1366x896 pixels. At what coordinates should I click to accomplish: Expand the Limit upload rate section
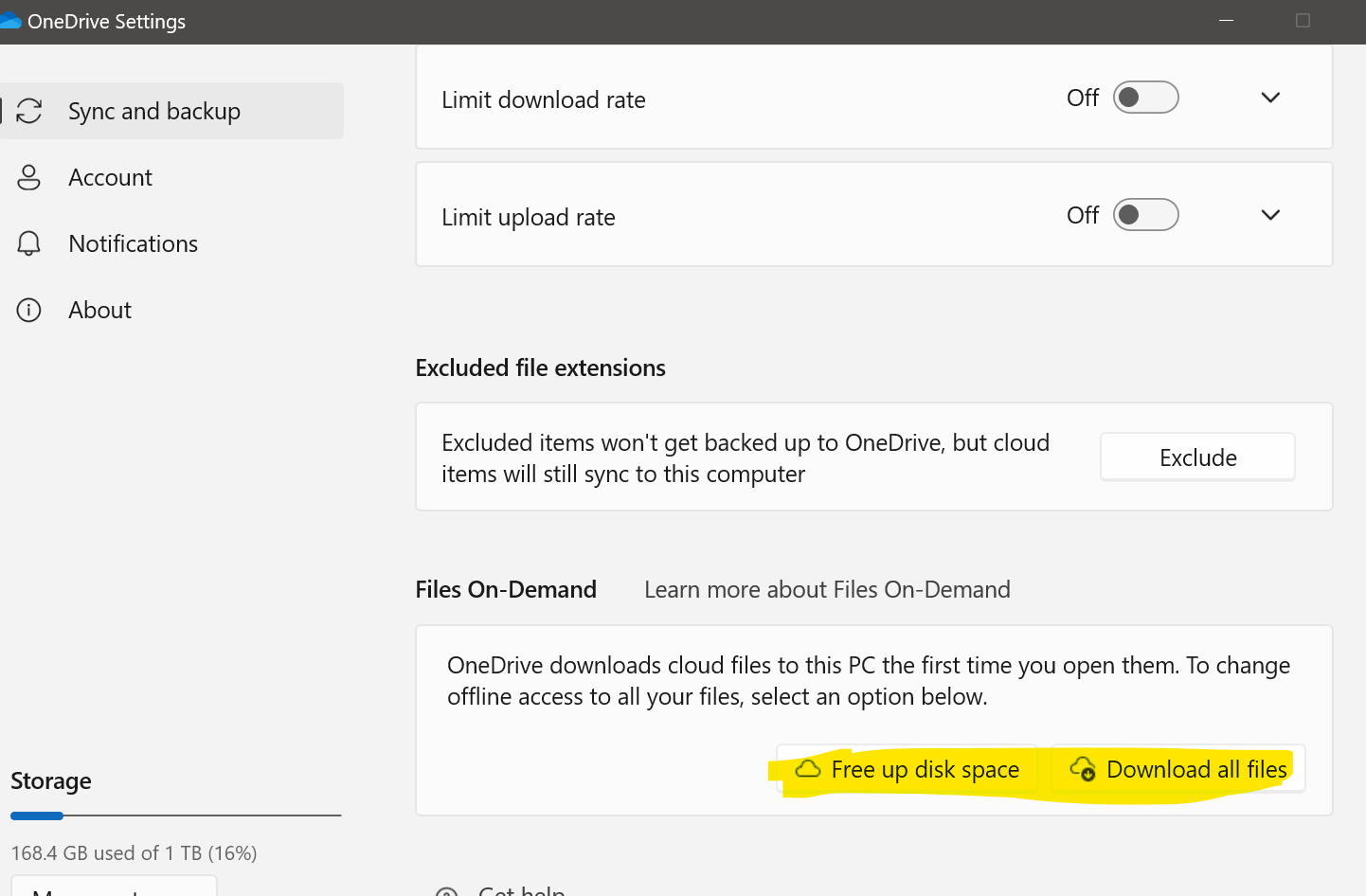[1270, 215]
